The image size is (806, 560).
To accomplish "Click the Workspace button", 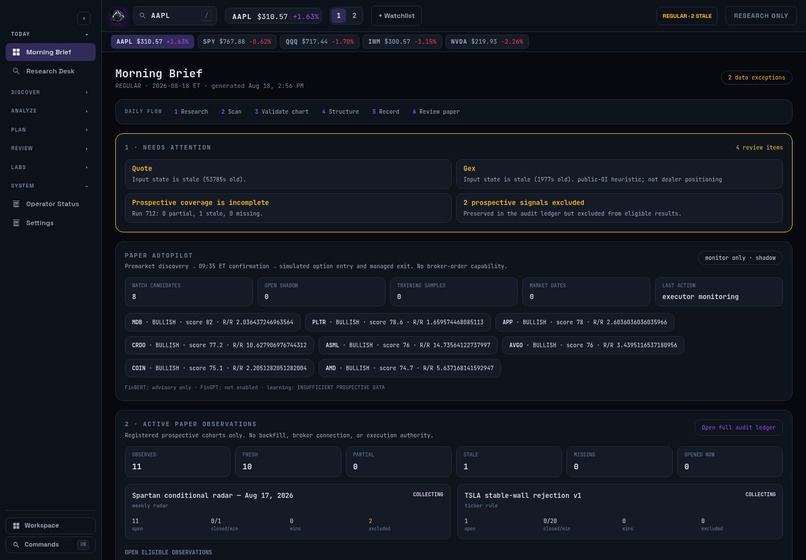I will pyautogui.click(x=50, y=526).
